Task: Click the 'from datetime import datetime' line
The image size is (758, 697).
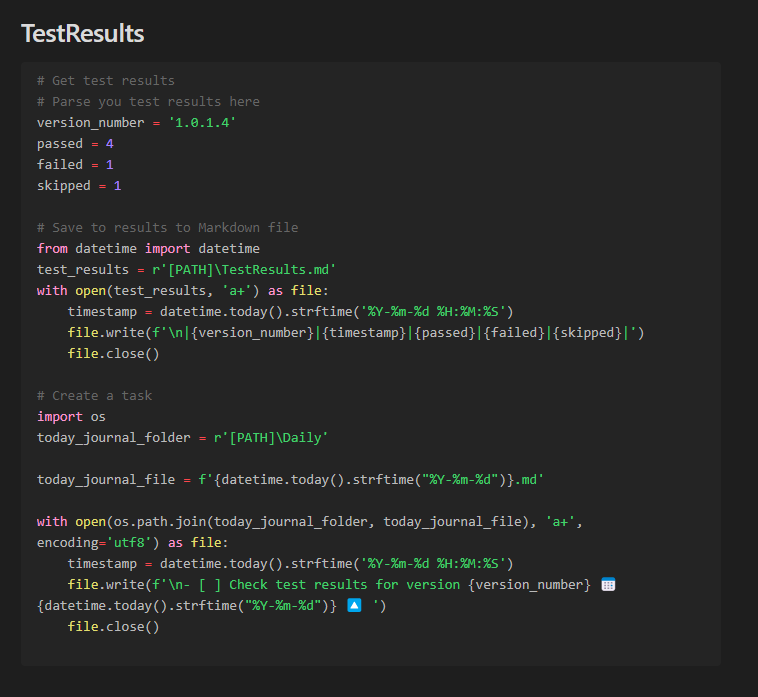Action: [148, 248]
